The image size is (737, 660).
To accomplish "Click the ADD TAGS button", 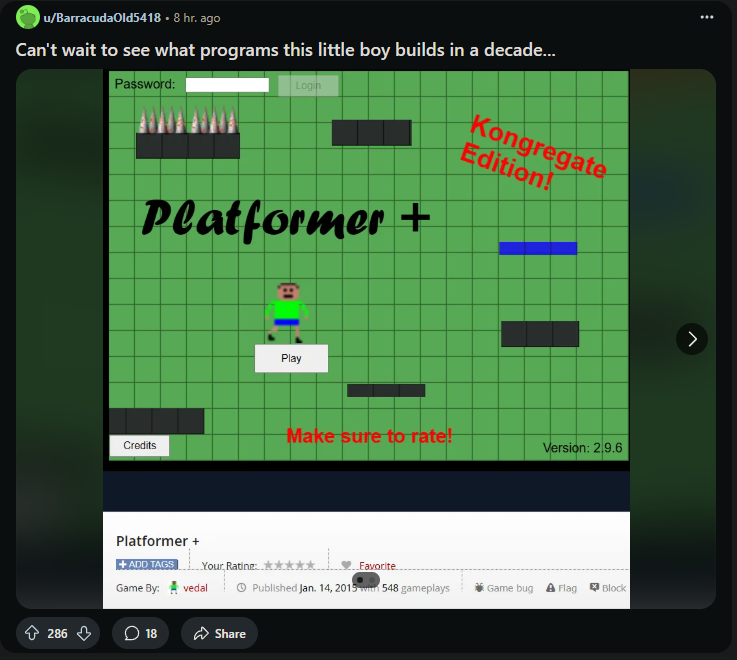I will click(x=147, y=564).
